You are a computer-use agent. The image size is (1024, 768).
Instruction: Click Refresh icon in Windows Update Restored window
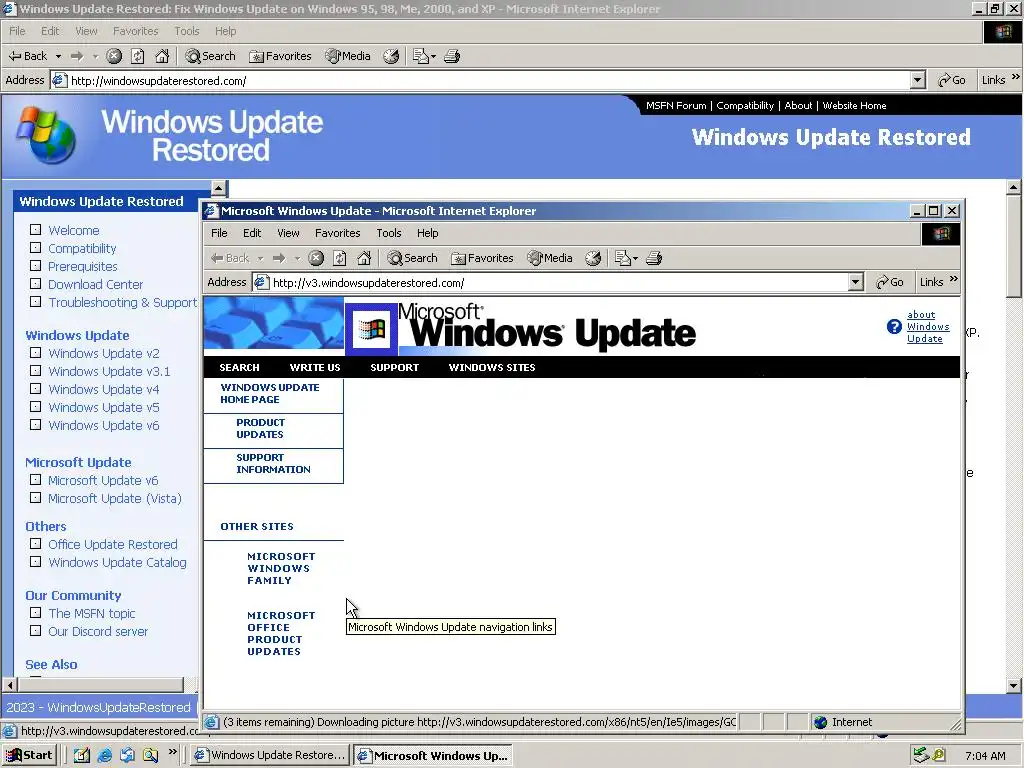(138, 56)
